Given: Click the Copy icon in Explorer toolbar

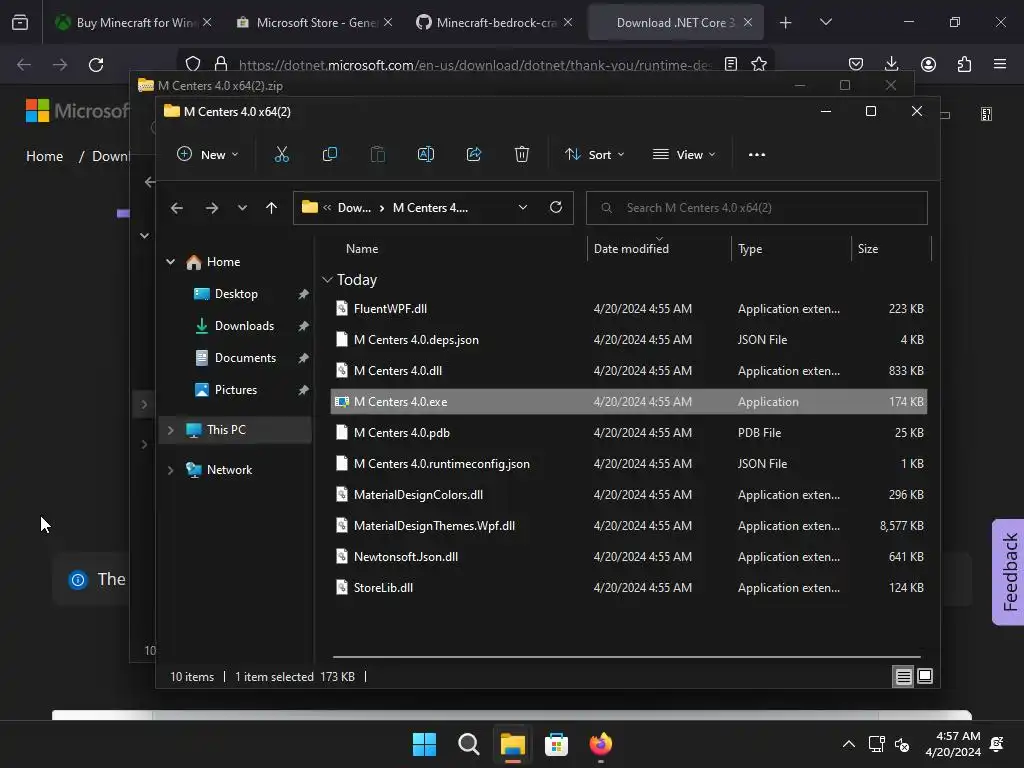Looking at the screenshot, I should click(x=330, y=155).
